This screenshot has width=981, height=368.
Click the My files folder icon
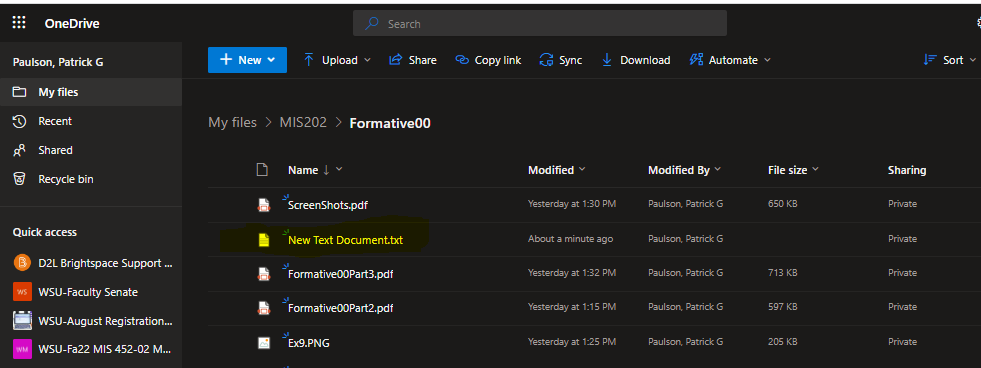(19, 92)
